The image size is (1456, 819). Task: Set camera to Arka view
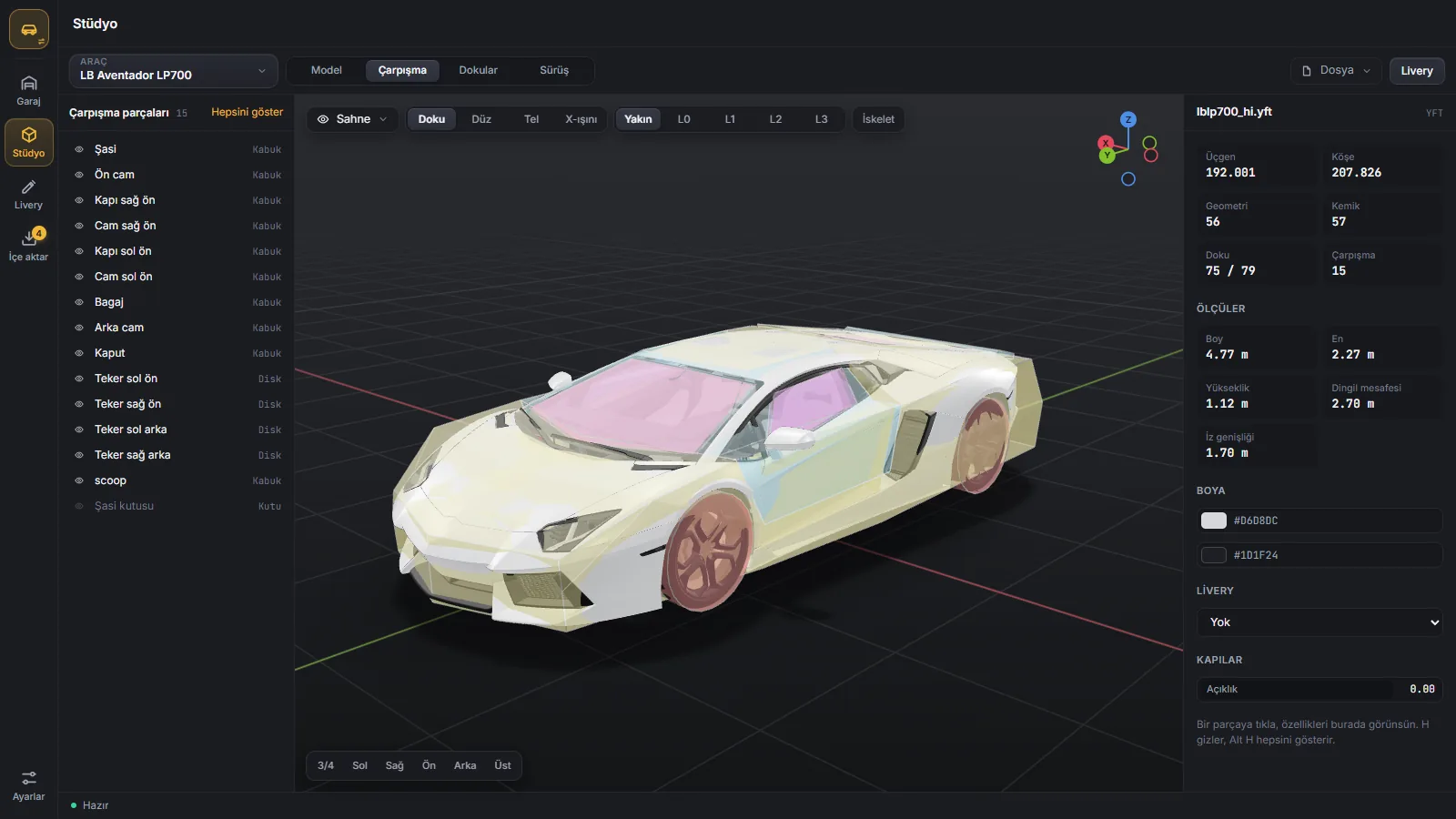[x=465, y=765]
